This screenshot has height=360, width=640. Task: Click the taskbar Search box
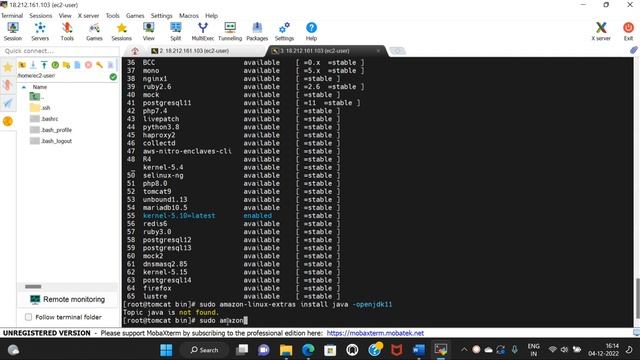coord(204,350)
